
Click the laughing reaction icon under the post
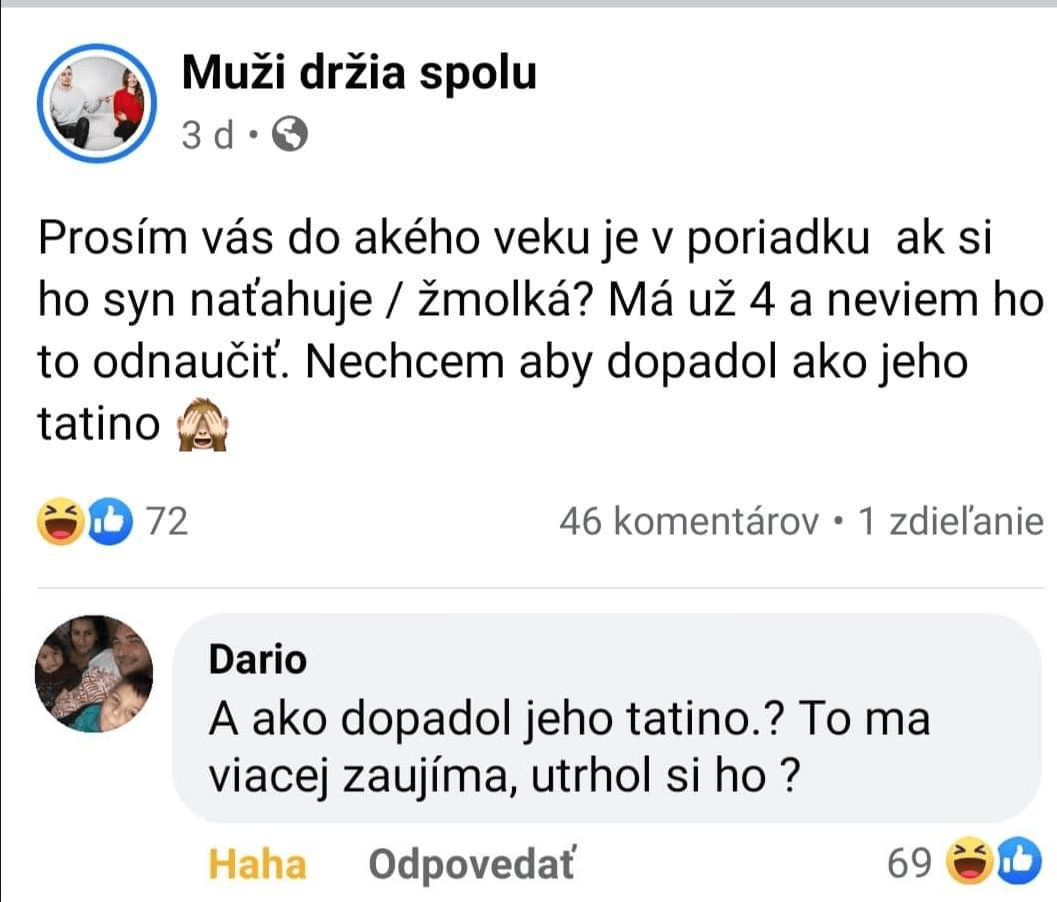pos(59,521)
